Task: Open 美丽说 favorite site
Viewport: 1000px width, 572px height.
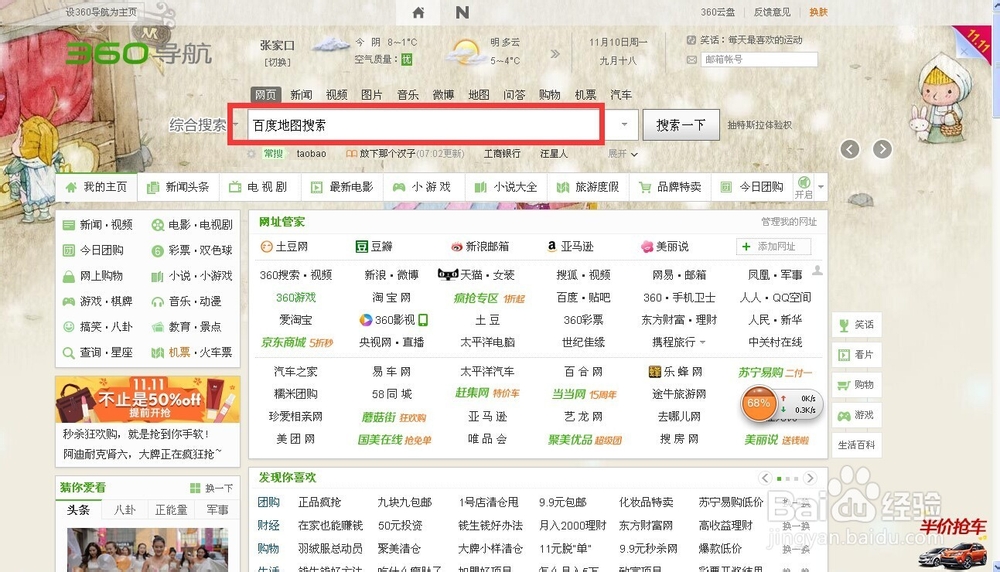Action: pos(665,246)
